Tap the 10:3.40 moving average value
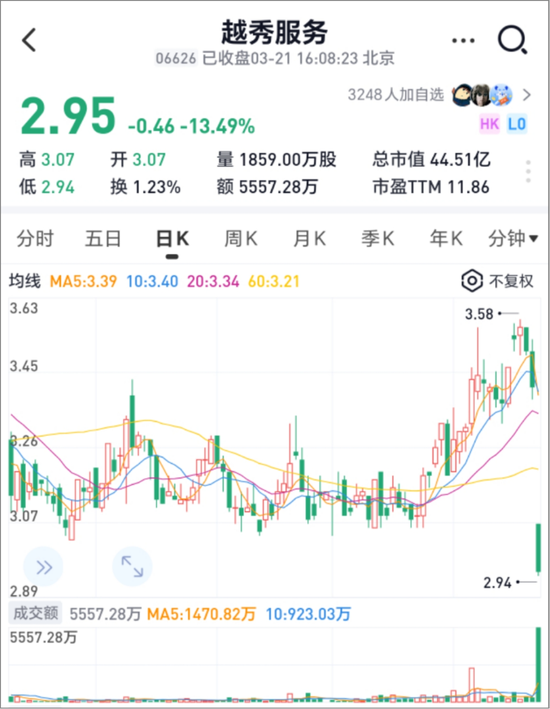The image size is (550, 709). click(152, 281)
